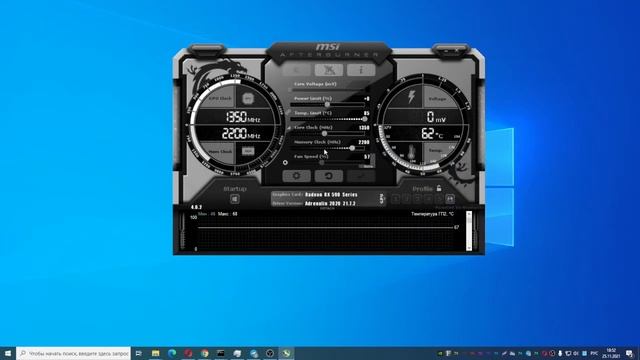The image size is (640, 360).
Task: Adjust the Memory Clock slider
Action: click(352, 148)
